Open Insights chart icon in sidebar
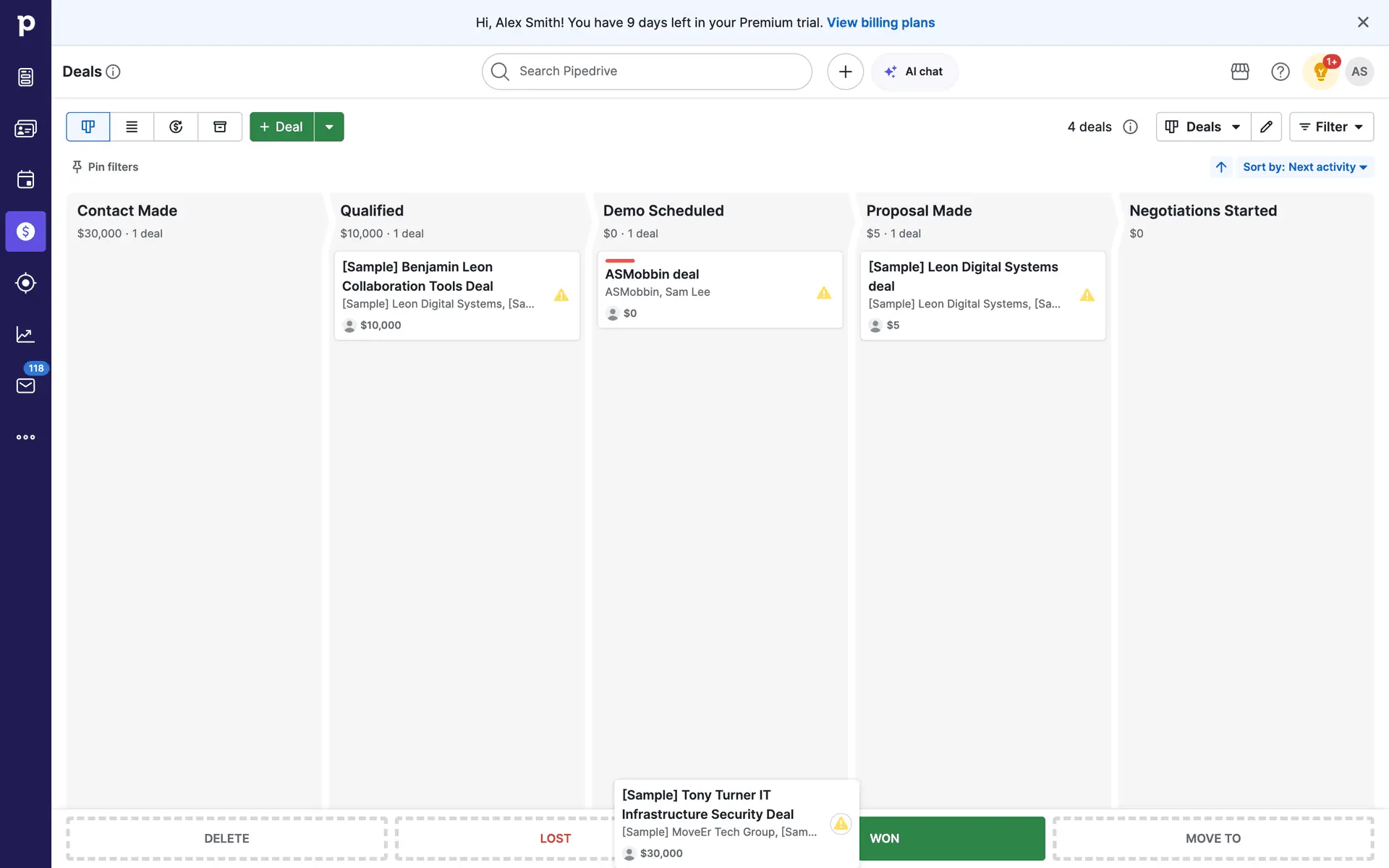 pos(25,334)
